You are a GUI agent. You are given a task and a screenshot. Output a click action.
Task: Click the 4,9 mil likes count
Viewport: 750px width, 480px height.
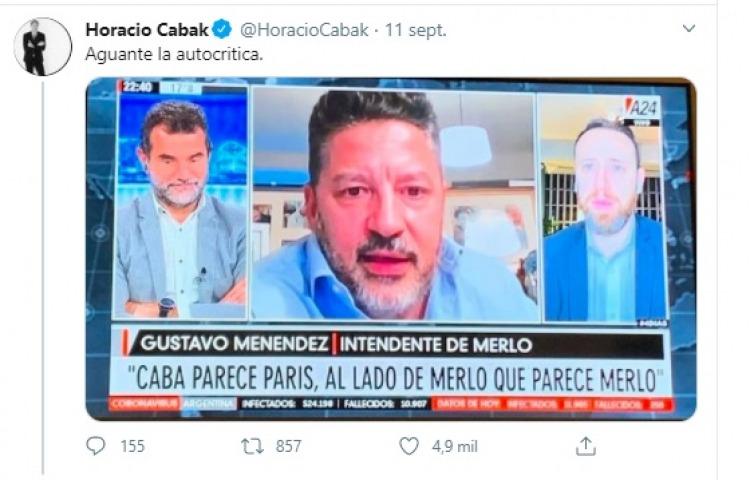click(455, 447)
